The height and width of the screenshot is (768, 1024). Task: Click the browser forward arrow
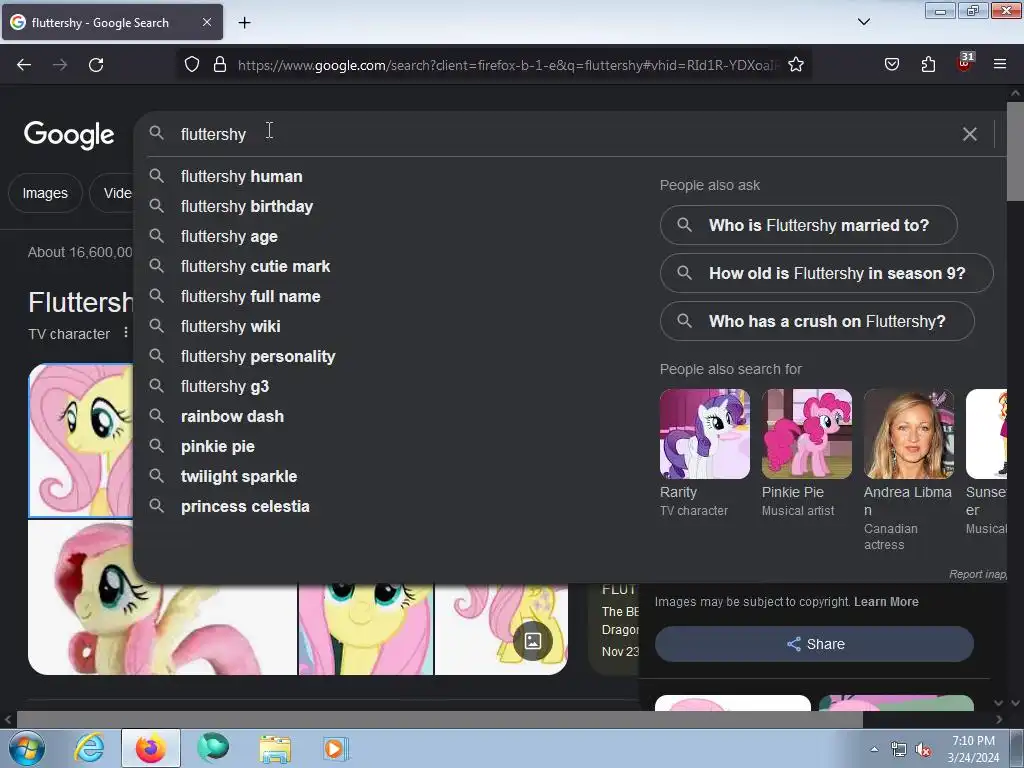[60, 65]
